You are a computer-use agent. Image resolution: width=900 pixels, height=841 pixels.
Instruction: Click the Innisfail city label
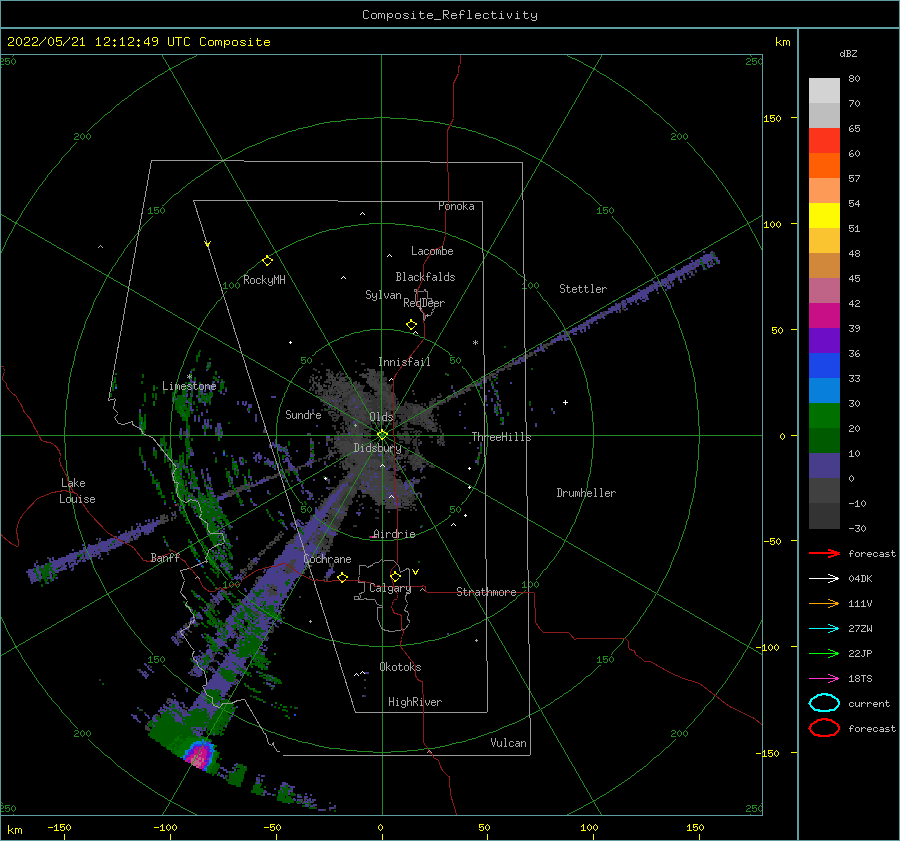404,362
